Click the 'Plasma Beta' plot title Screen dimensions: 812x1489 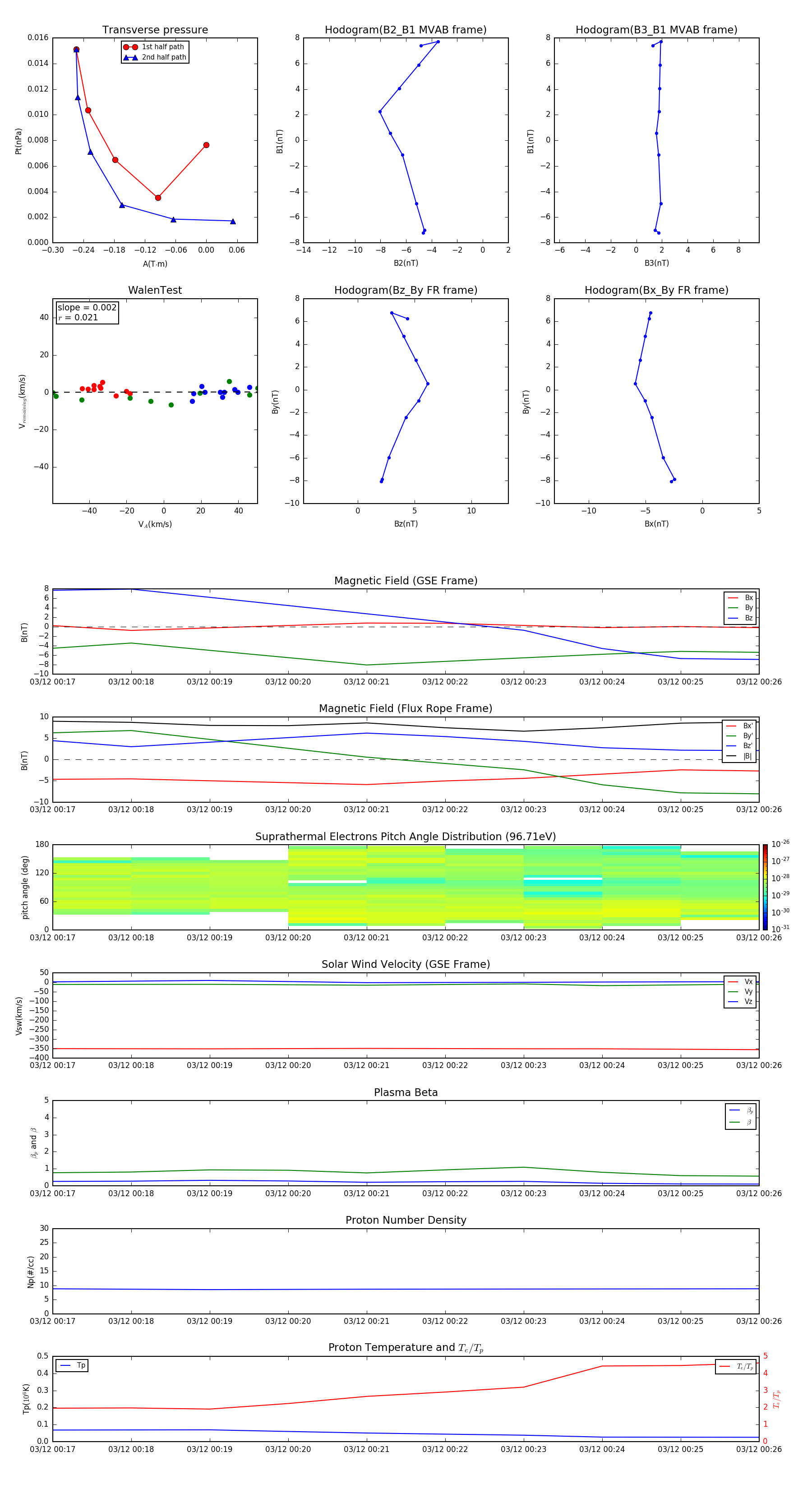point(406,1092)
